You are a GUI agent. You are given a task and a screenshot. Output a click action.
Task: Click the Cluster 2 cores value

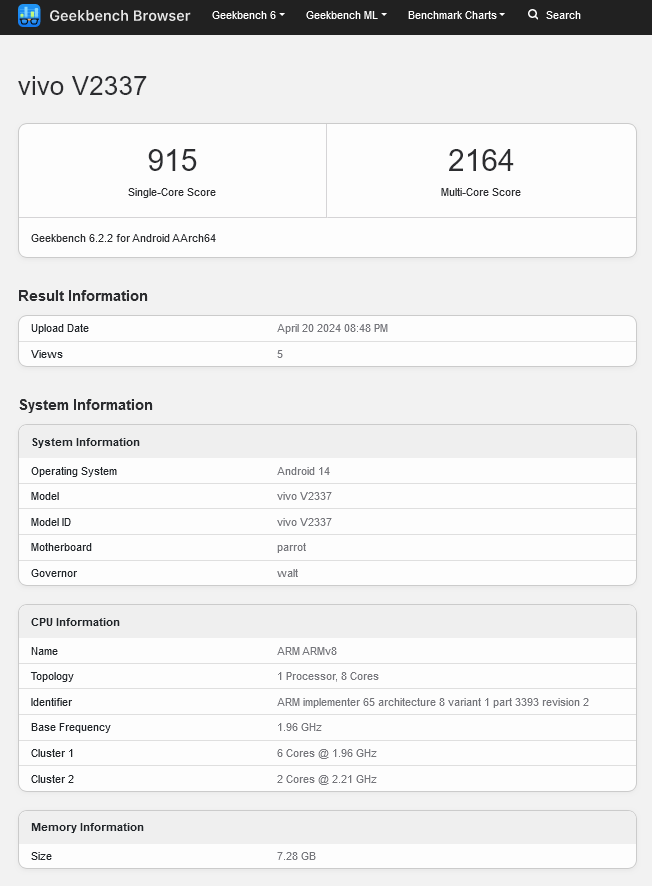point(326,779)
